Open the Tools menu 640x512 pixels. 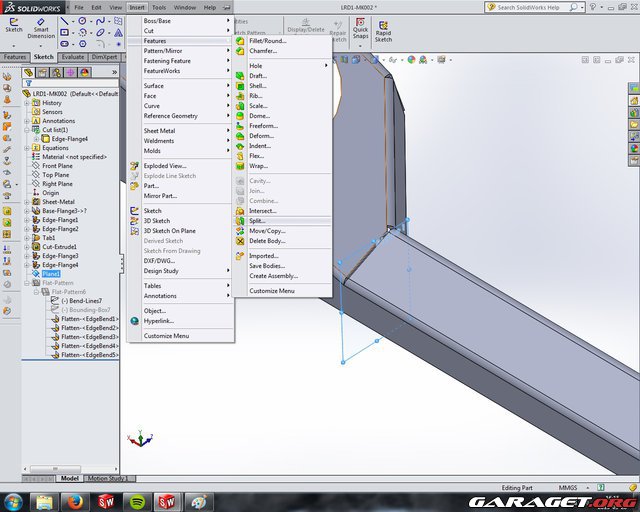coord(159,7)
